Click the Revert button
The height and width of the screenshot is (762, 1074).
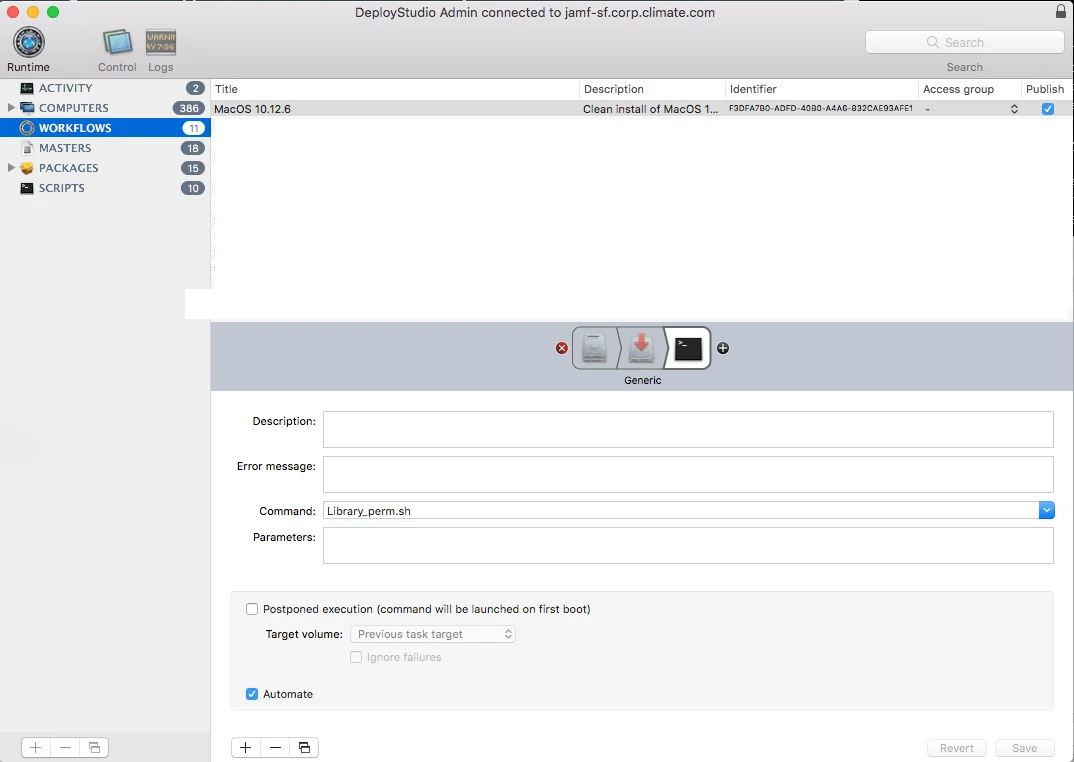click(x=956, y=748)
